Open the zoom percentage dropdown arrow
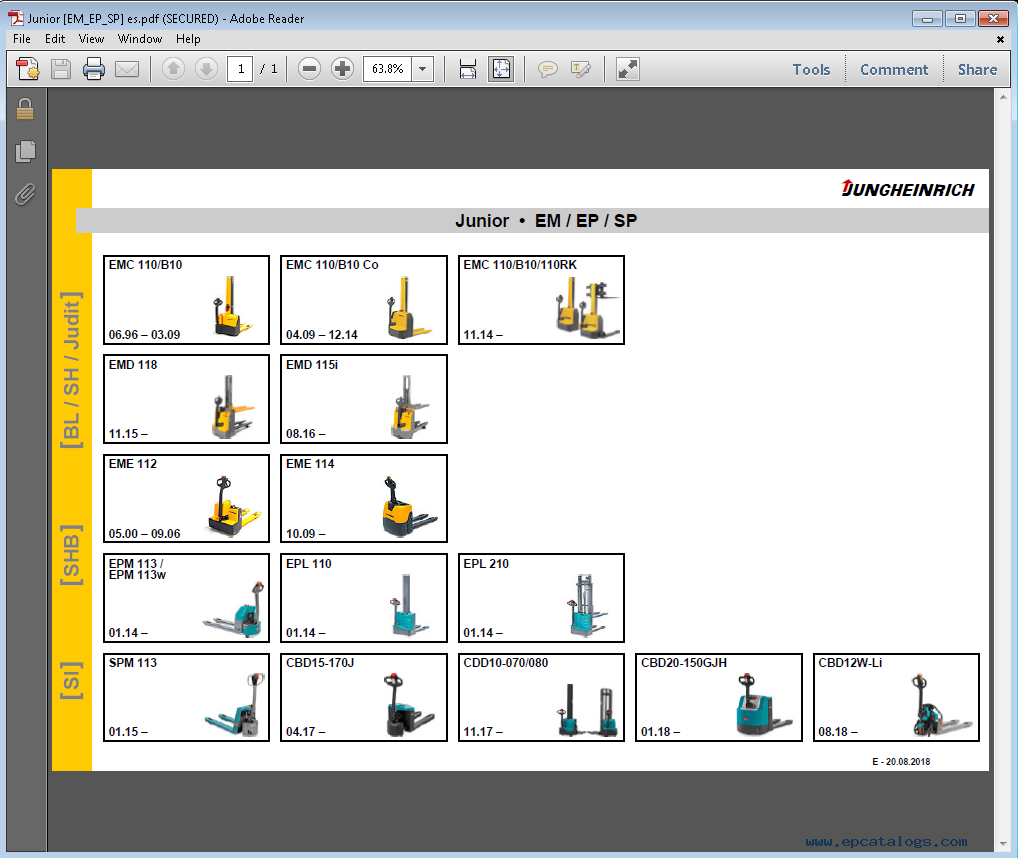The width and height of the screenshot is (1018, 858). click(423, 69)
